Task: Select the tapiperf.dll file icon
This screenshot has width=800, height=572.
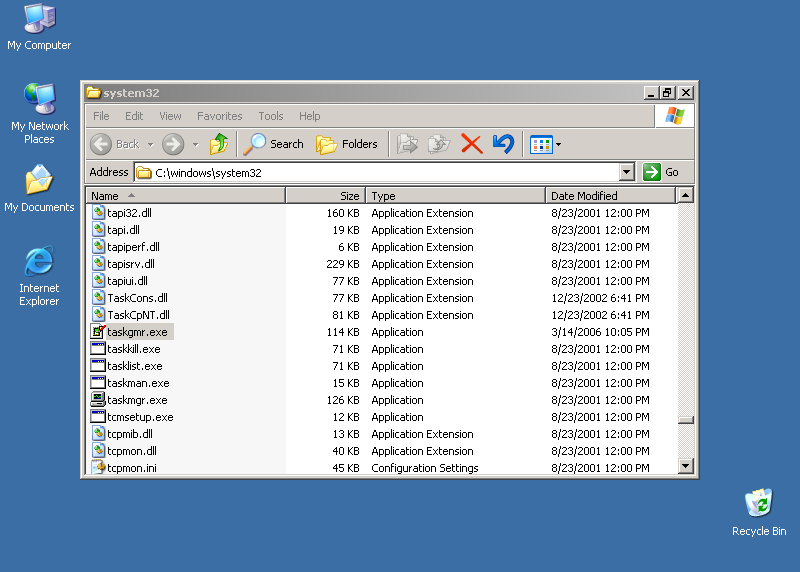Action: pyautogui.click(x=98, y=246)
